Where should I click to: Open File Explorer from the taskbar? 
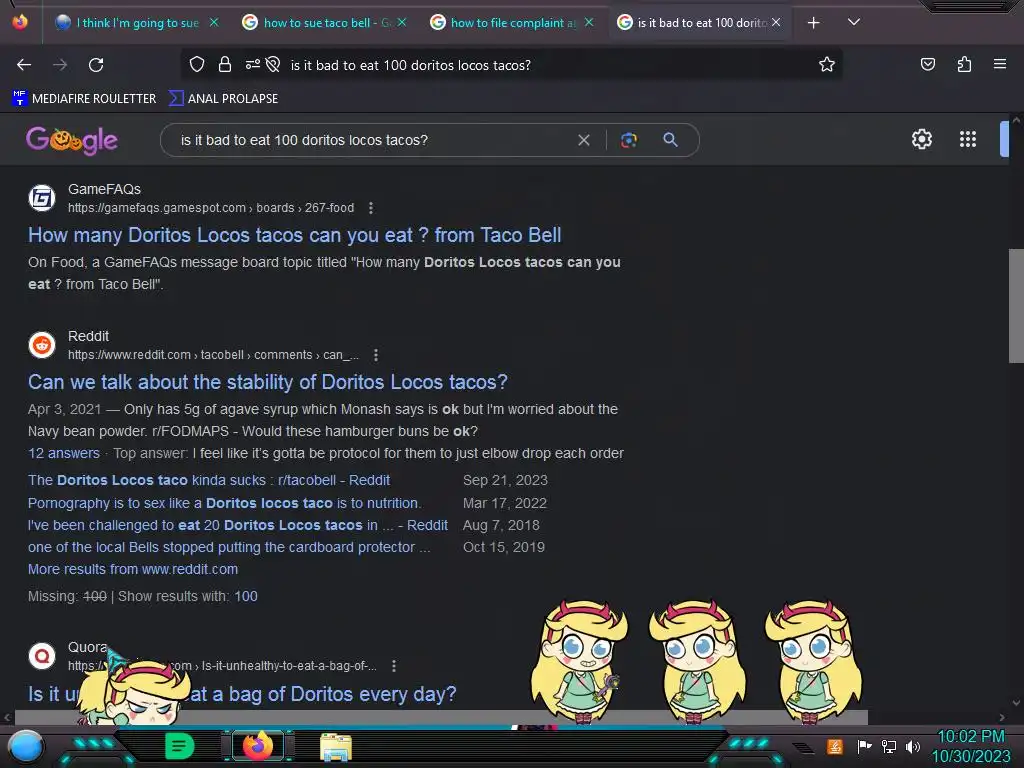(x=335, y=746)
